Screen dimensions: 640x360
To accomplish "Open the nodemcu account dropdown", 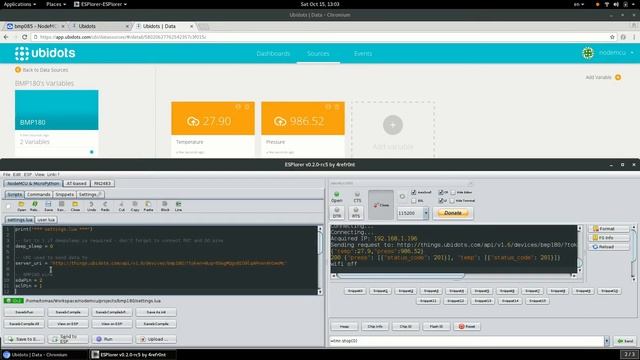I will [616, 53].
